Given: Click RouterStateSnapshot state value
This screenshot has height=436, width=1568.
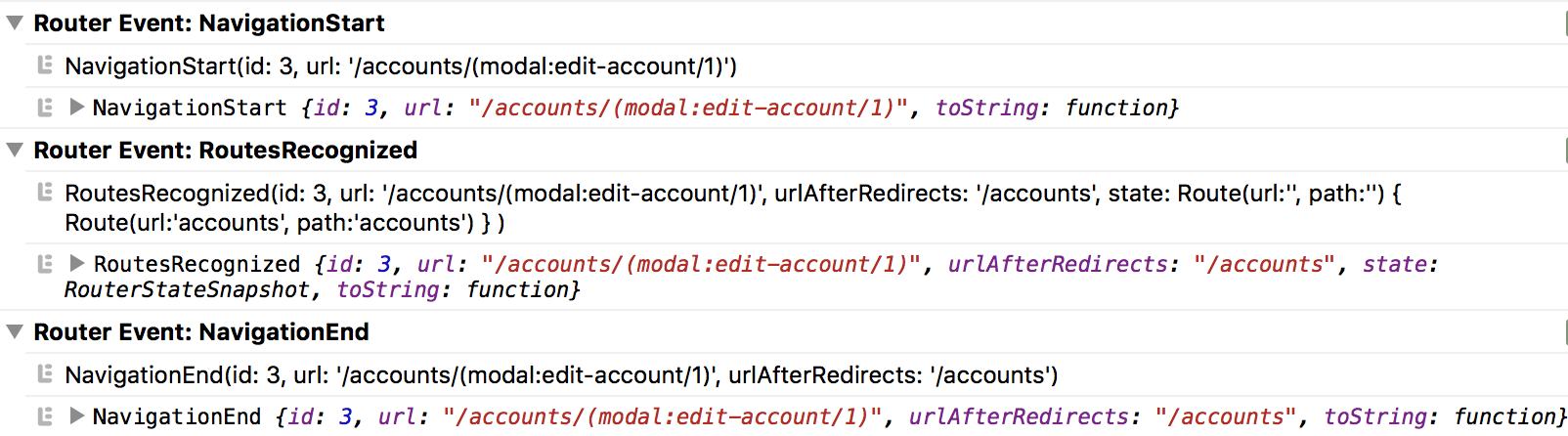Looking at the screenshot, I should click(x=187, y=289).
